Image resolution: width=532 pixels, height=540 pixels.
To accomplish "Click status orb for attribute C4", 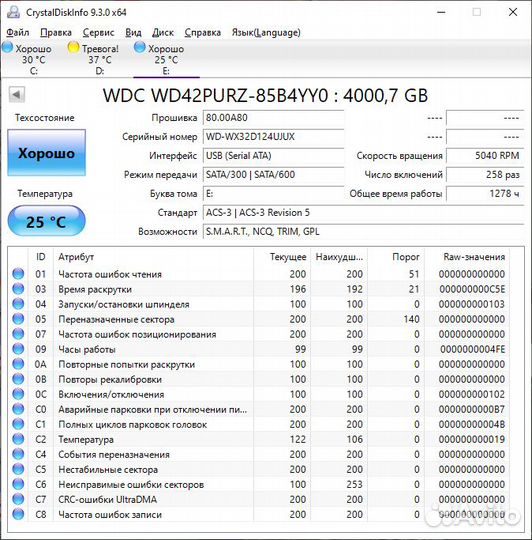I will click(x=18, y=454).
